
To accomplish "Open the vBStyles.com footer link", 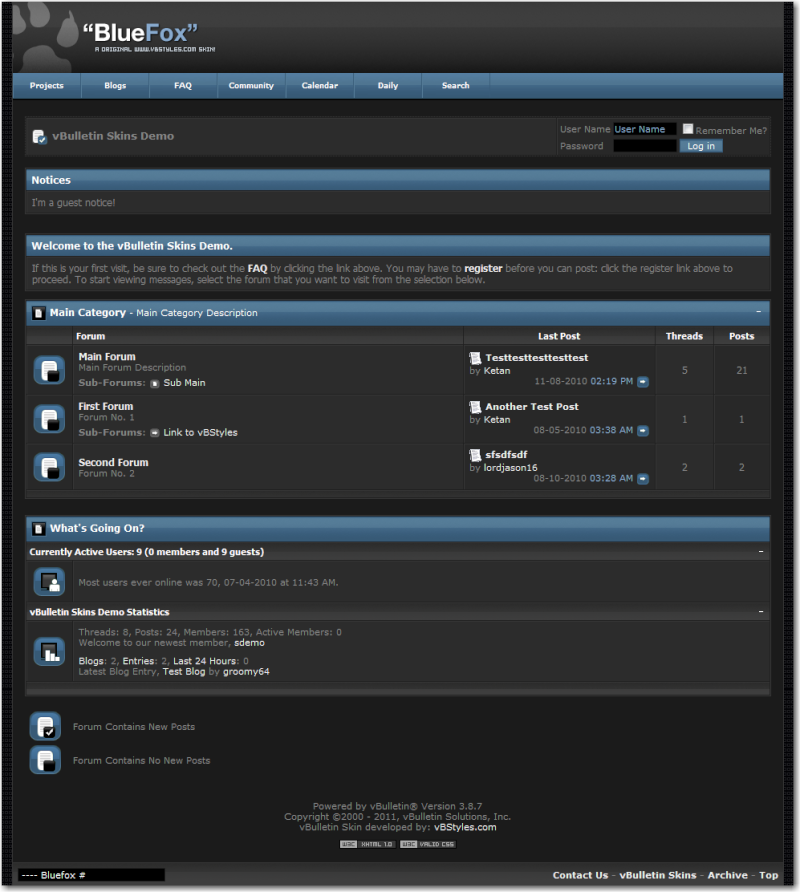I will [x=465, y=827].
